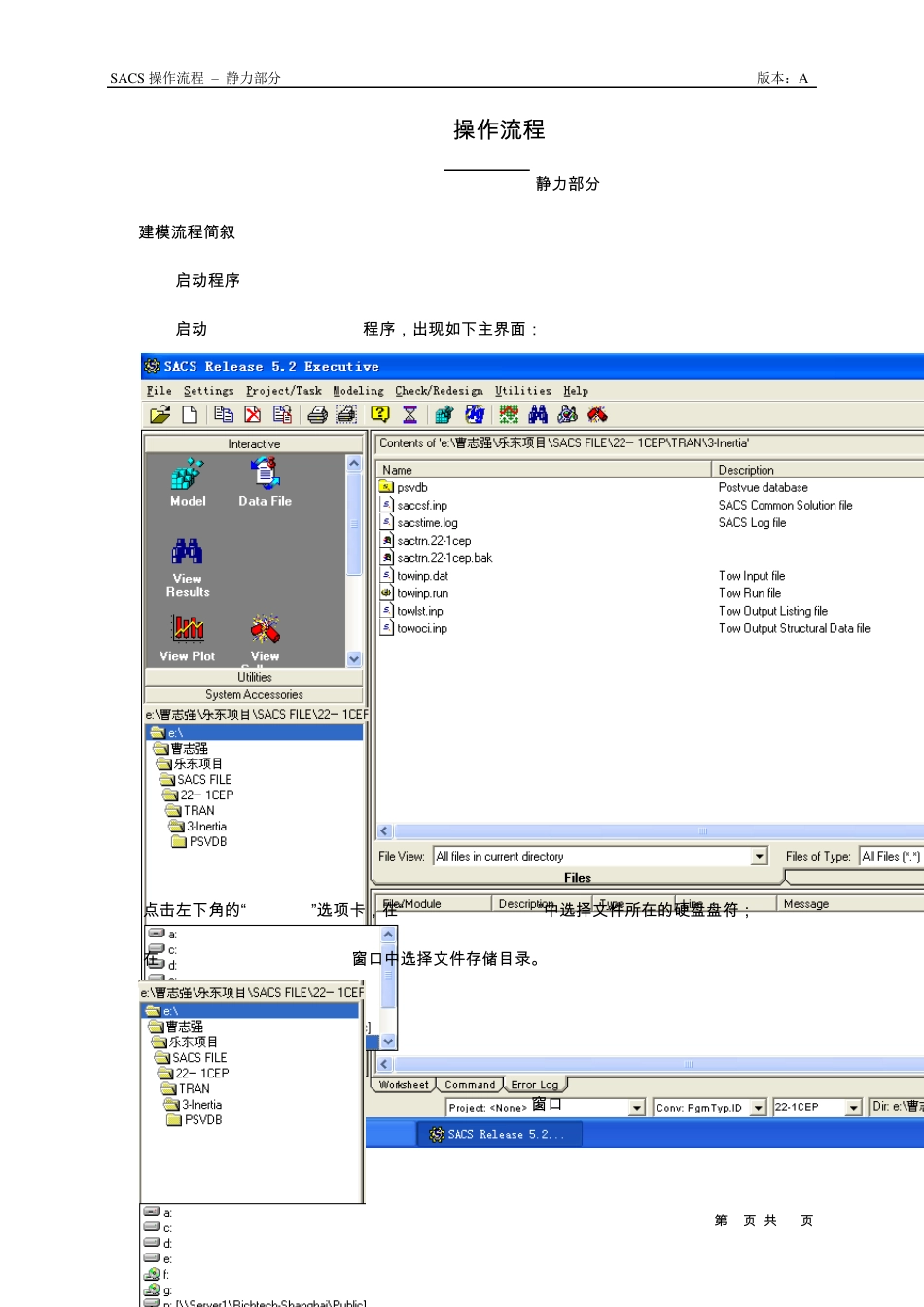Click the SACS Release 5.2 taskbar button

pos(499,1134)
